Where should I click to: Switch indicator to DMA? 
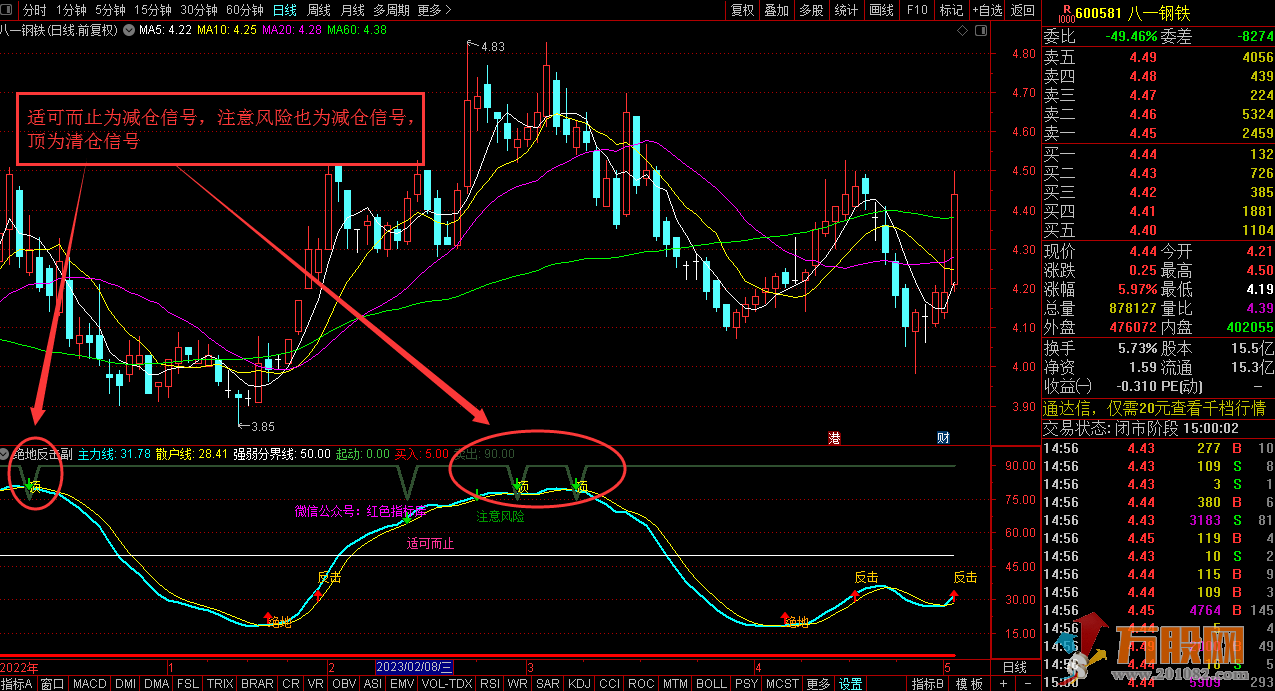pos(156,684)
